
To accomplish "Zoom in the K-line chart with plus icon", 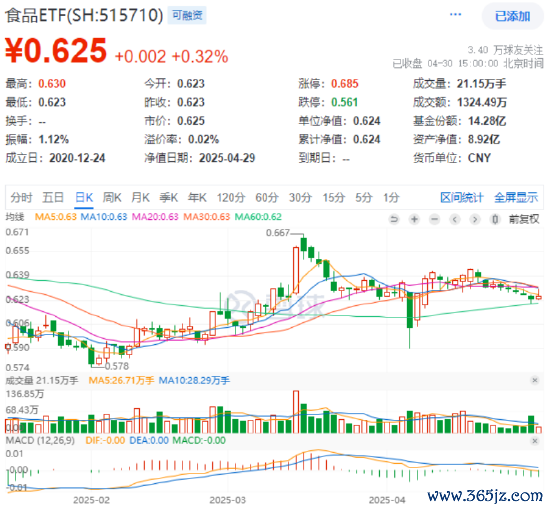I will point(414,220).
